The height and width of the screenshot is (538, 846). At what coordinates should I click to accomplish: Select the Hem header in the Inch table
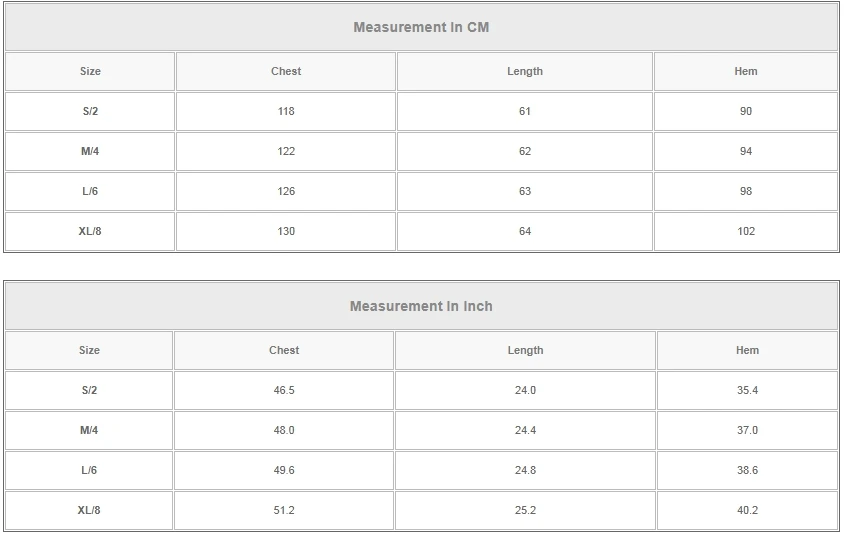click(x=747, y=350)
